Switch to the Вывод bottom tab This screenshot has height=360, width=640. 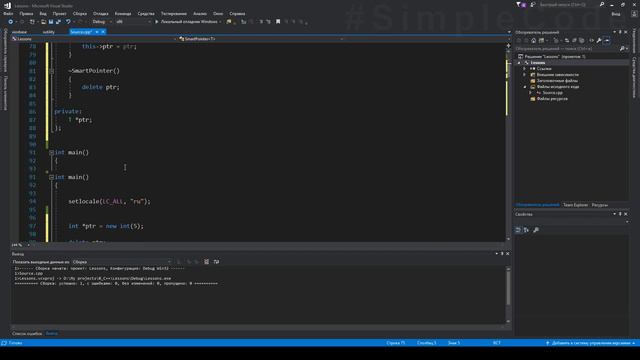[x=52, y=333]
